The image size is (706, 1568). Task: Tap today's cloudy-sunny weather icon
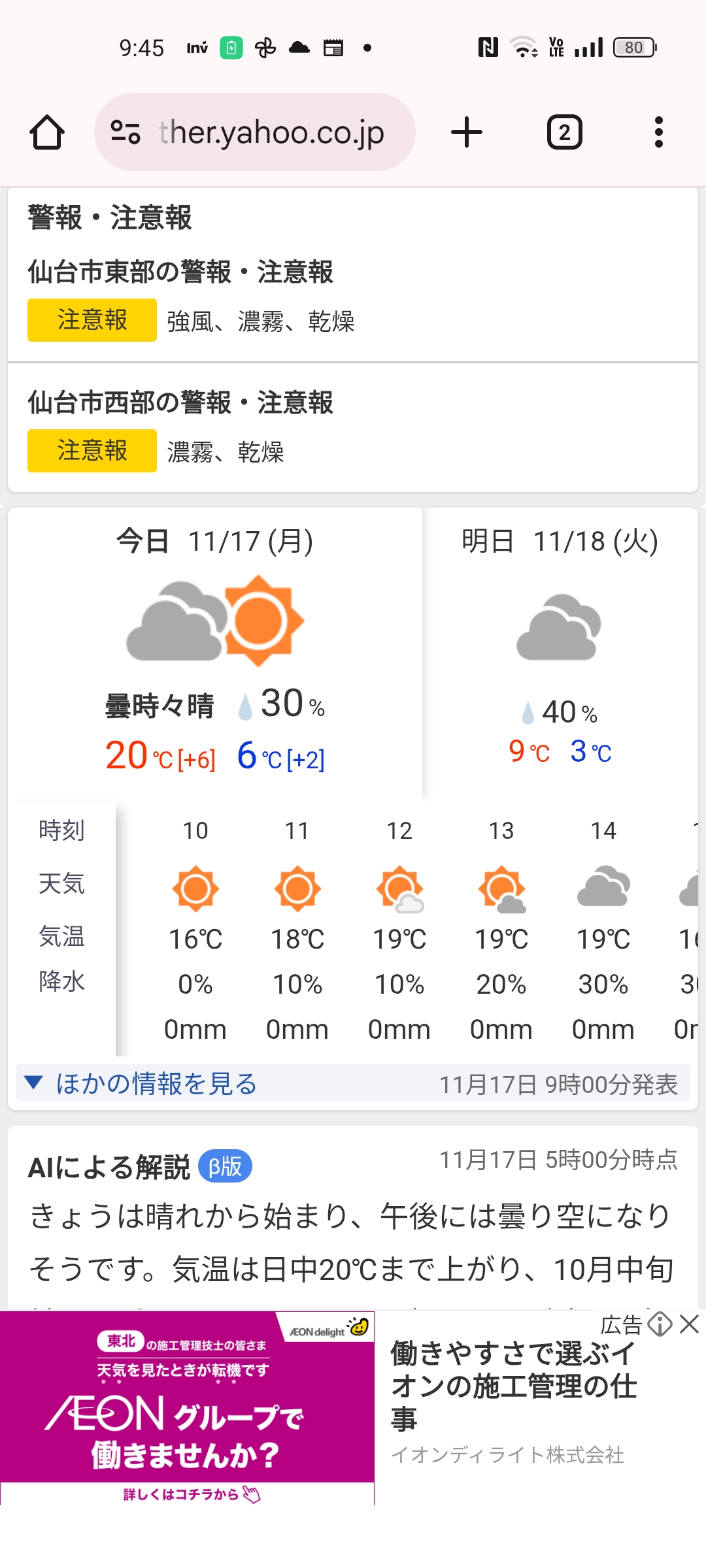pos(215,621)
